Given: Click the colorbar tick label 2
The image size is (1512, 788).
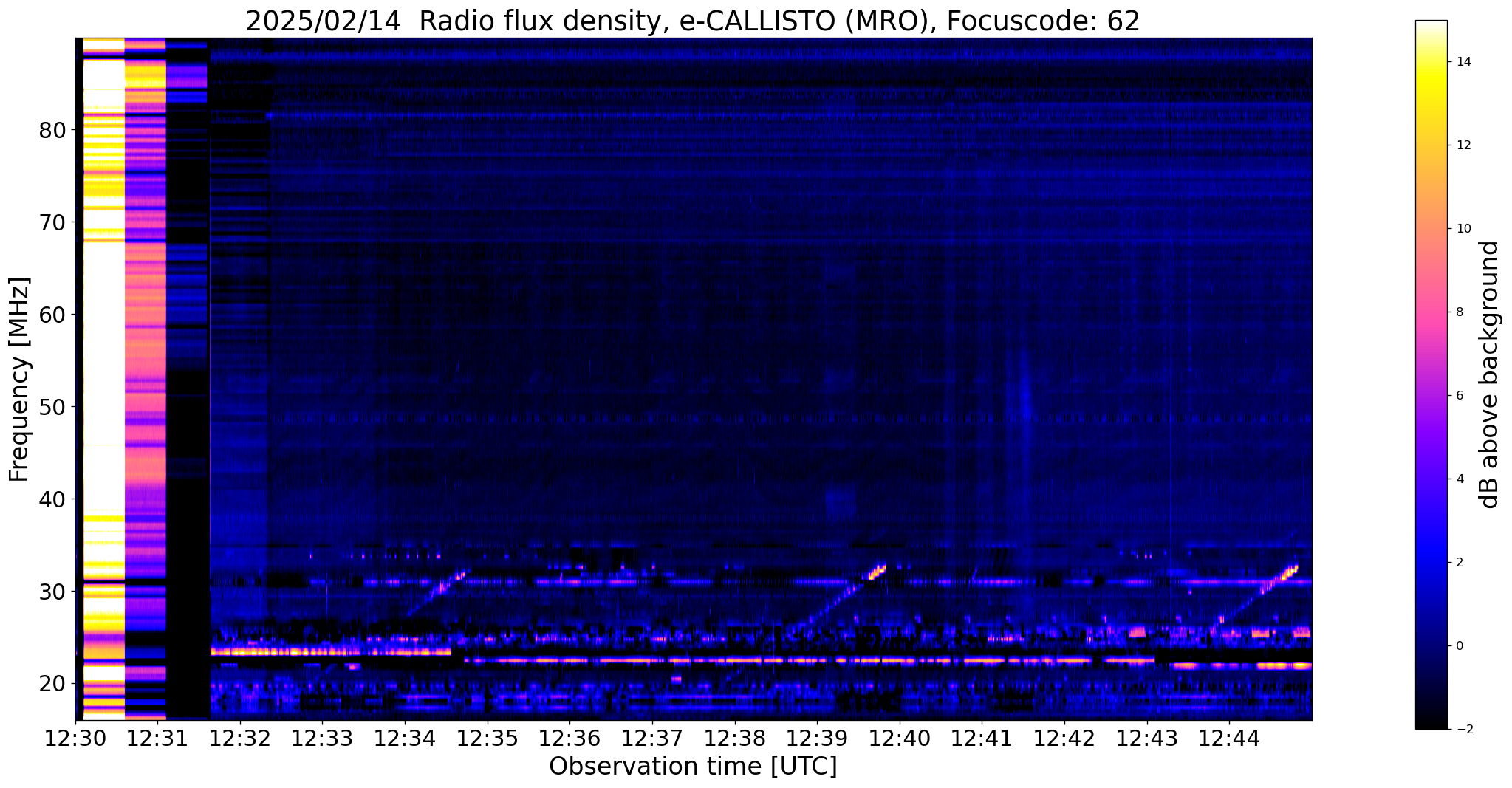Looking at the screenshot, I should [x=1459, y=563].
